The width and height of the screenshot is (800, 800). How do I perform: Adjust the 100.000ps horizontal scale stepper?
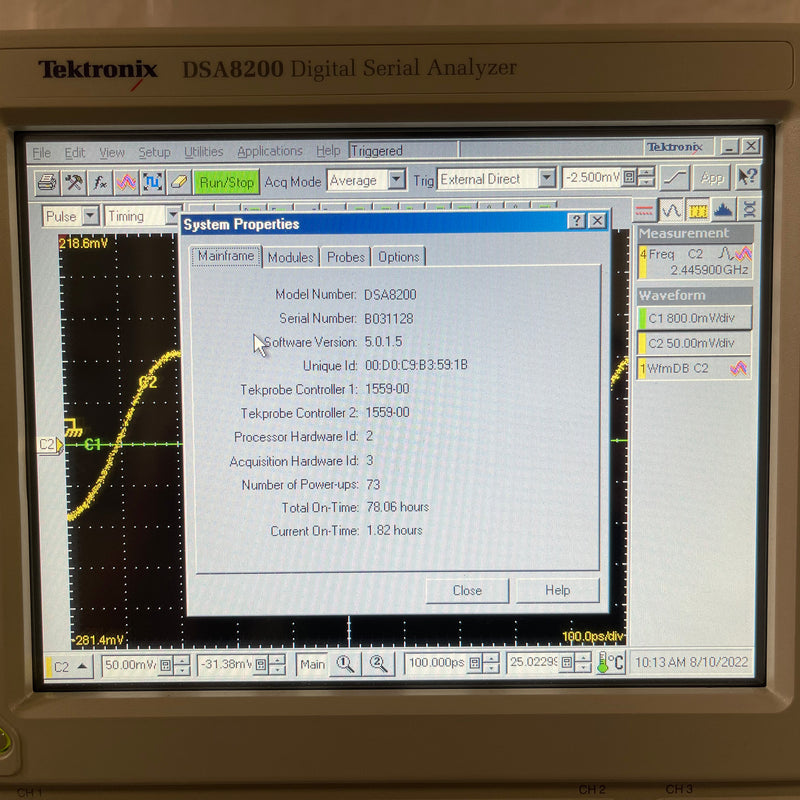pyautogui.click(x=491, y=663)
